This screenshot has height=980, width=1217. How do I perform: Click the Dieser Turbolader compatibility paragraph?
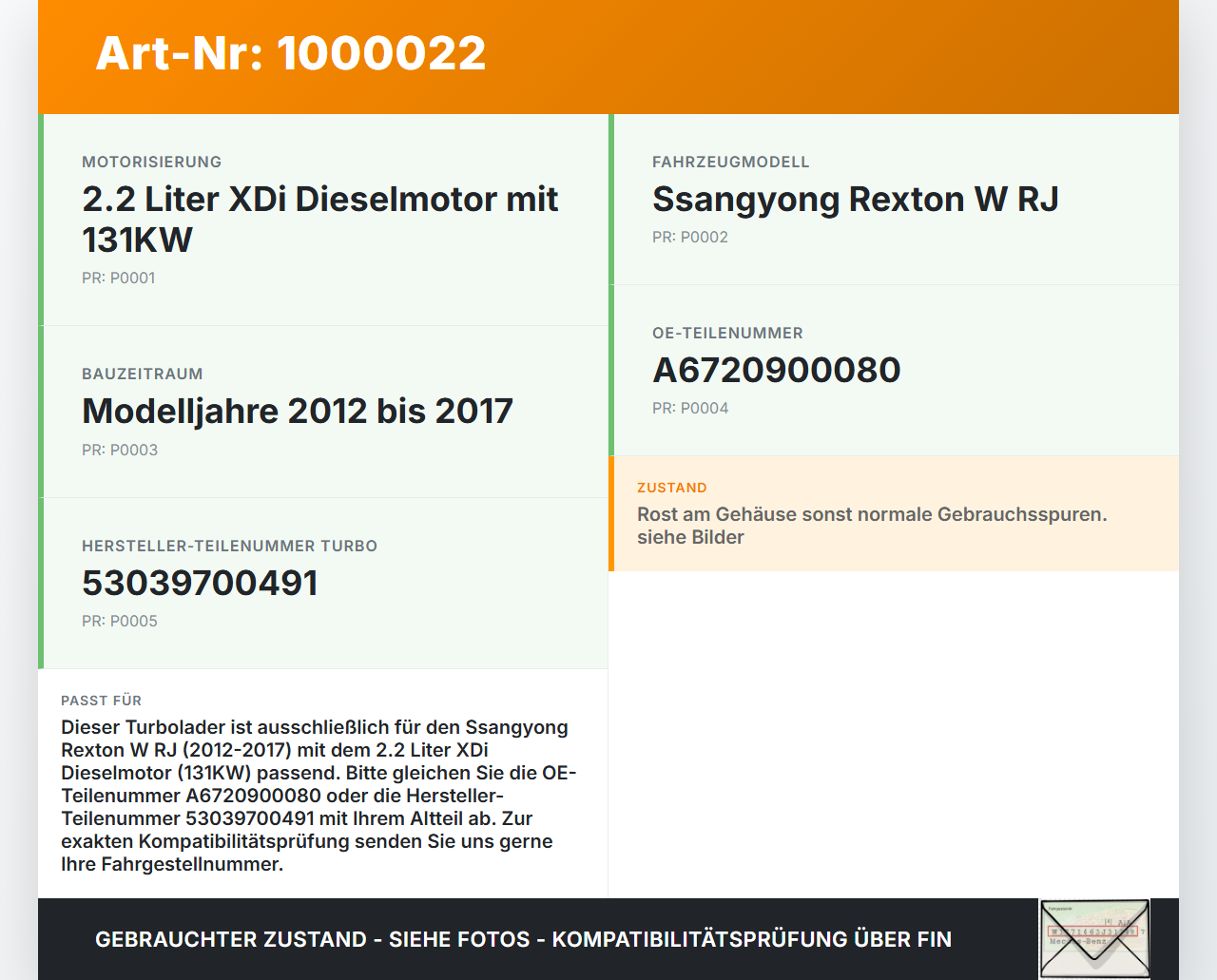pyautogui.click(x=319, y=796)
